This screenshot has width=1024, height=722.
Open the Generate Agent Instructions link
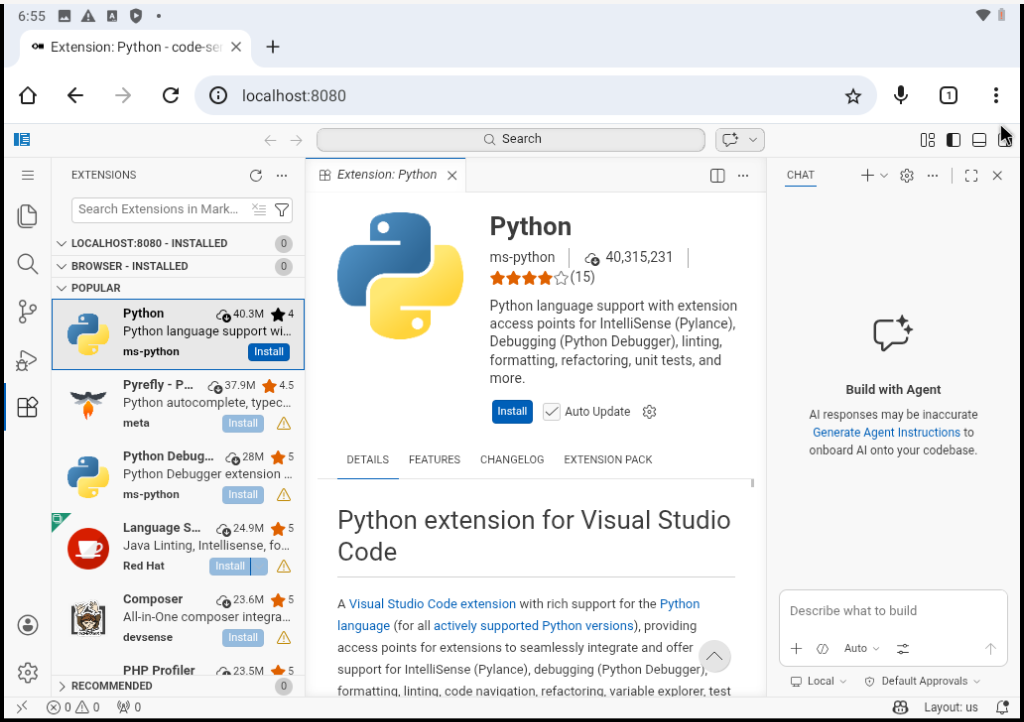click(x=886, y=432)
